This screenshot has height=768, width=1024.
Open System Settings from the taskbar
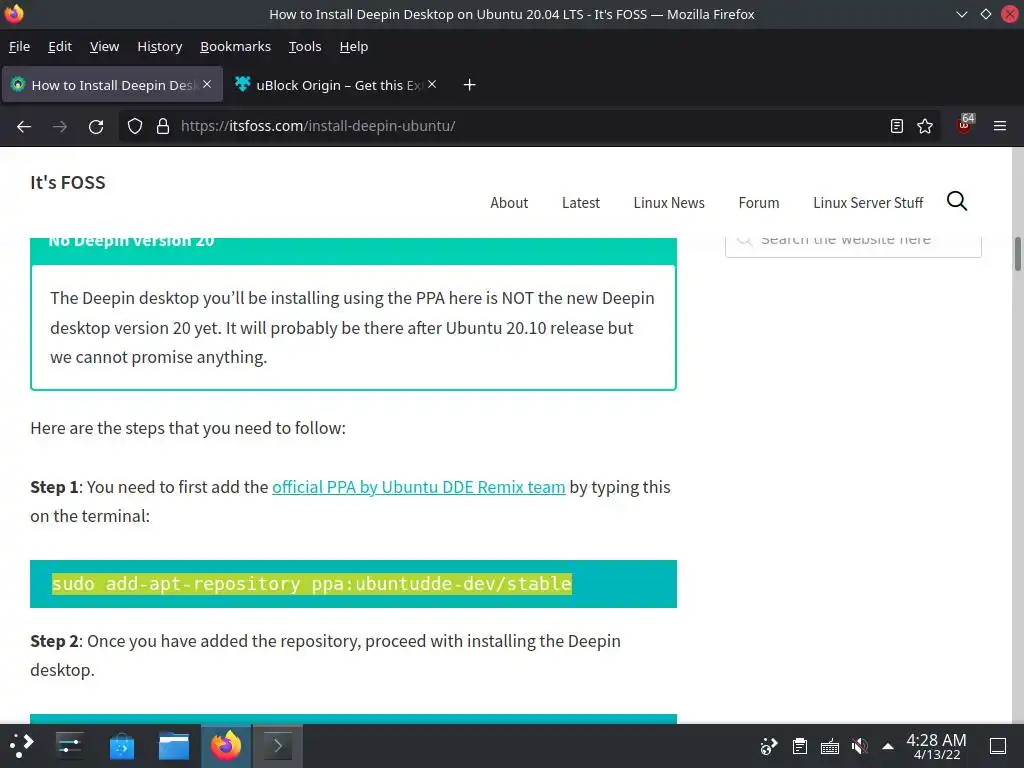point(69,745)
